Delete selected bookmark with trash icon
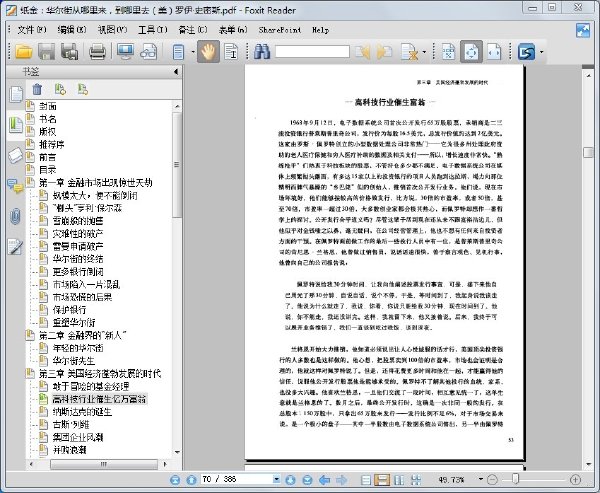600x493 pixels. click(37, 89)
